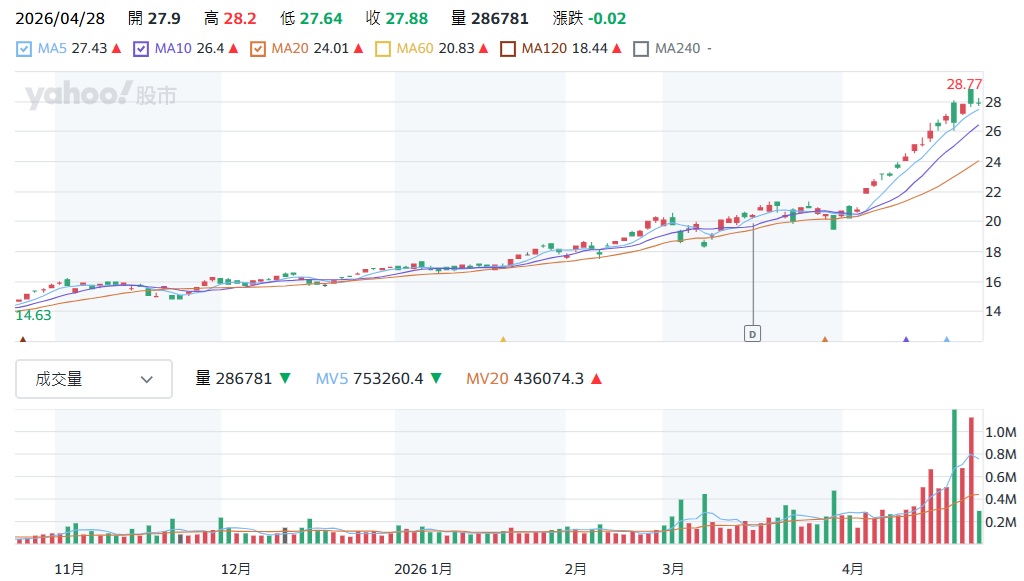The width and height of the screenshot is (1024, 581).
Task: Click the light blue triangle marker in April
Action: tap(946, 340)
